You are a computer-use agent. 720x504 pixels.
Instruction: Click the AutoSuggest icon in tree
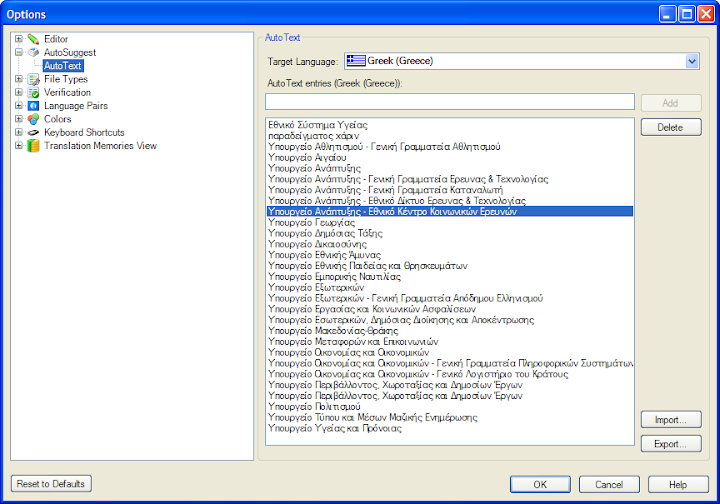(33, 52)
